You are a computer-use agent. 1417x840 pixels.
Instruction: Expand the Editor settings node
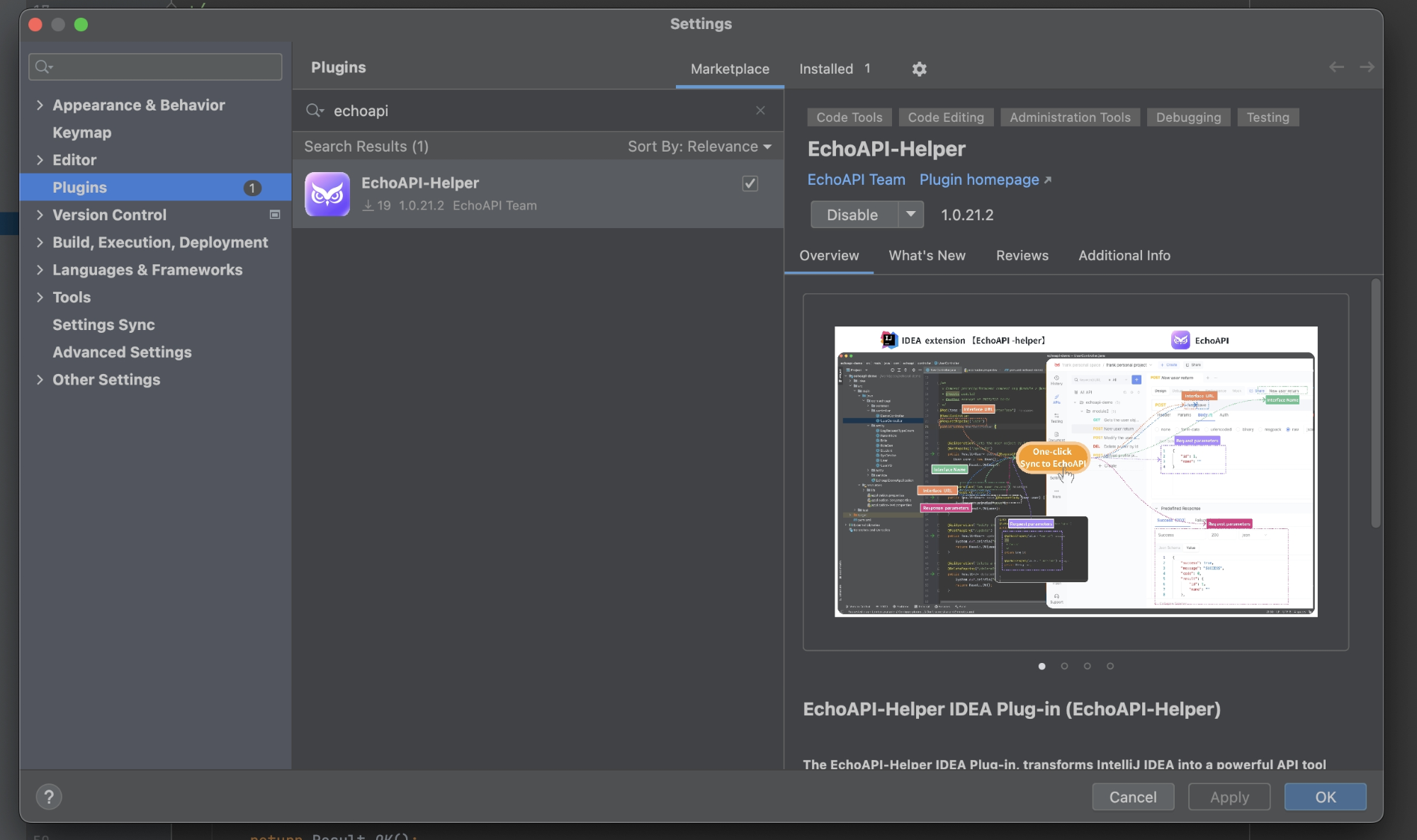click(40, 160)
